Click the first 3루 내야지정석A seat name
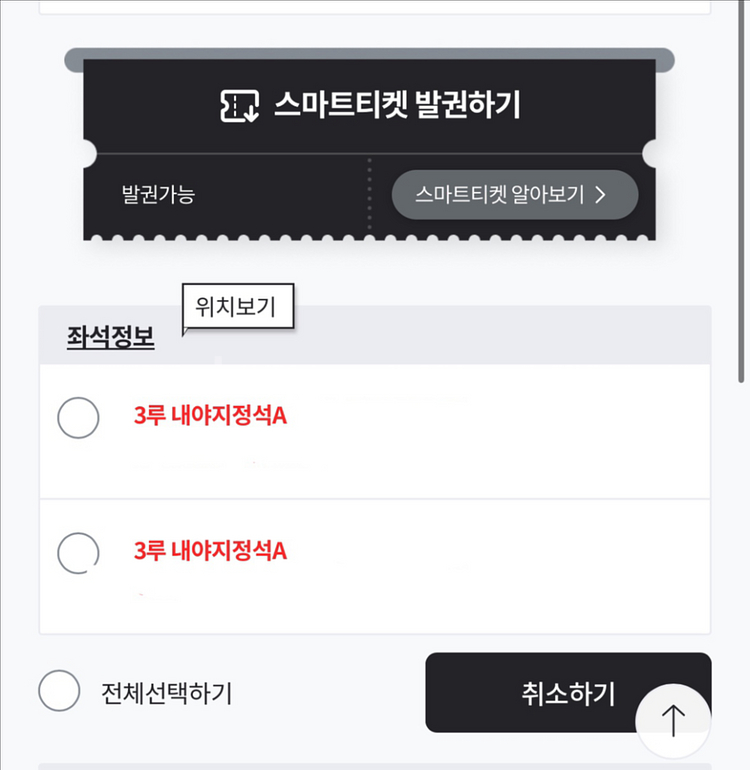 210,415
